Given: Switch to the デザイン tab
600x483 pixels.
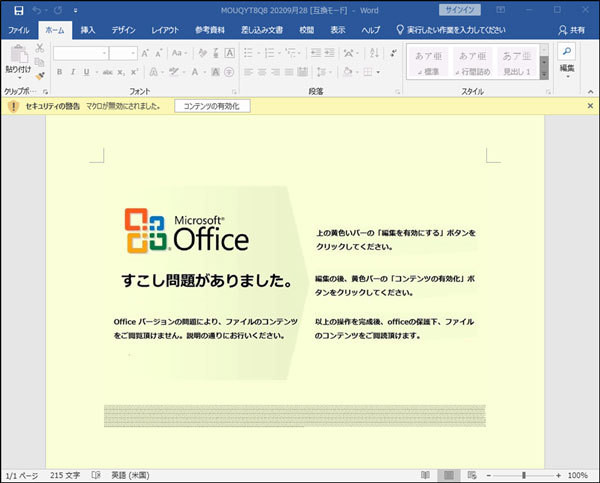Looking at the screenshot, I should click(x=123, y=30).
